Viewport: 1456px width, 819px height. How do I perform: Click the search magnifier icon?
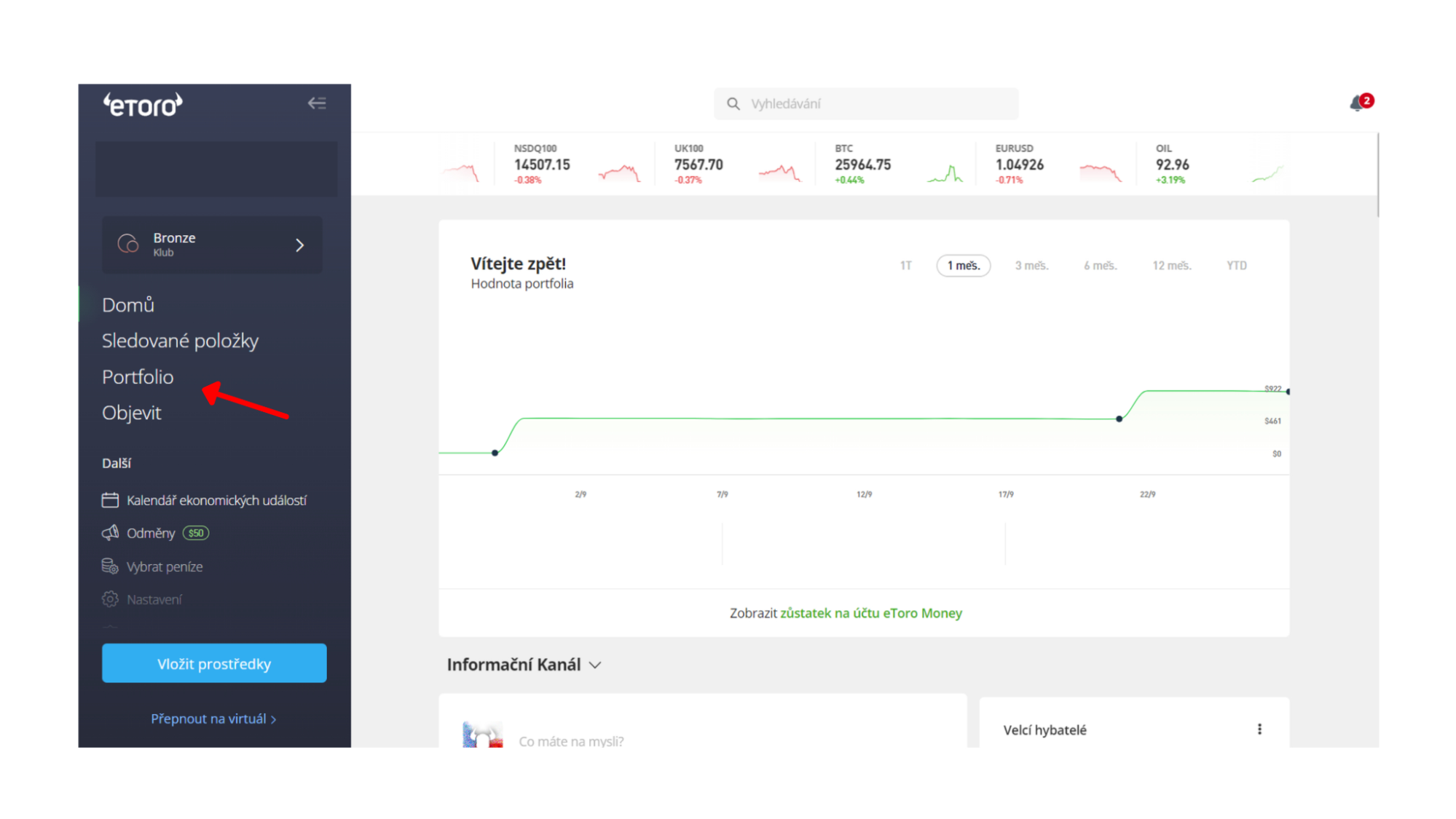click(733, 103)
